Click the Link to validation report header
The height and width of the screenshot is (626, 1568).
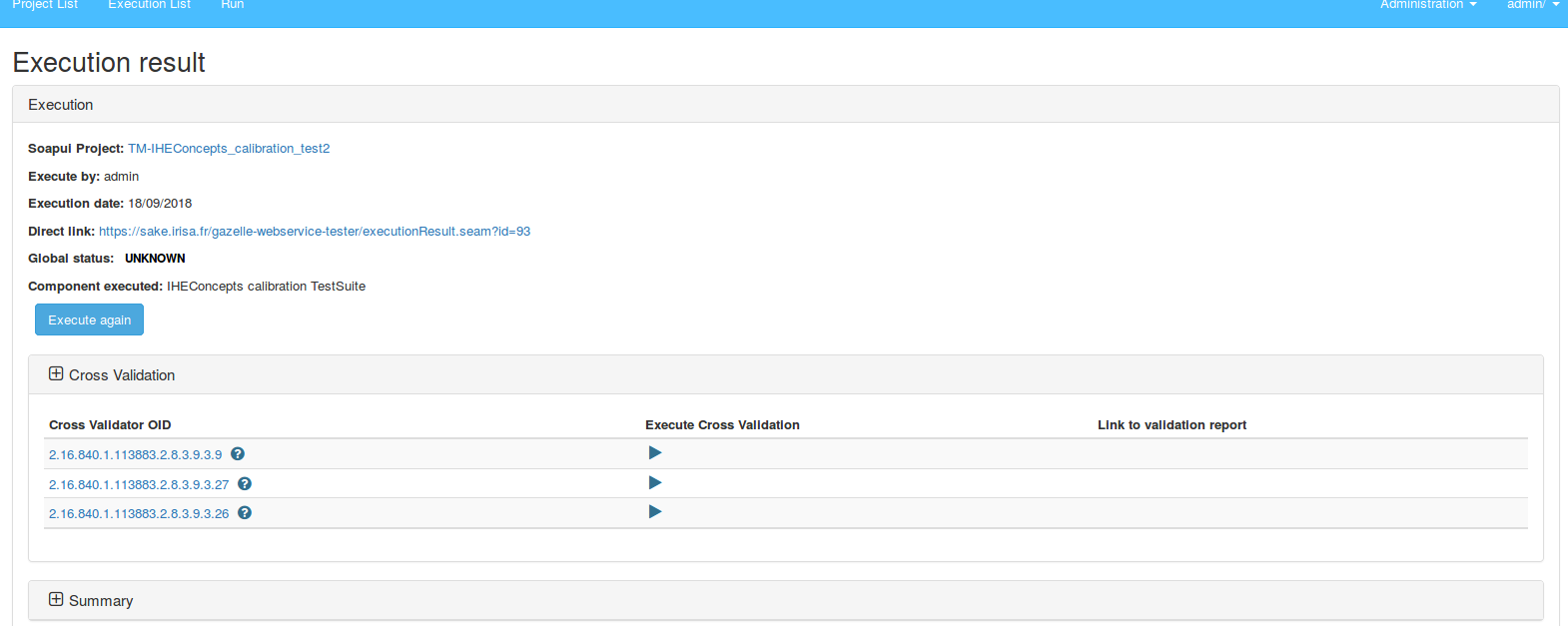(x=1172, y=425)
